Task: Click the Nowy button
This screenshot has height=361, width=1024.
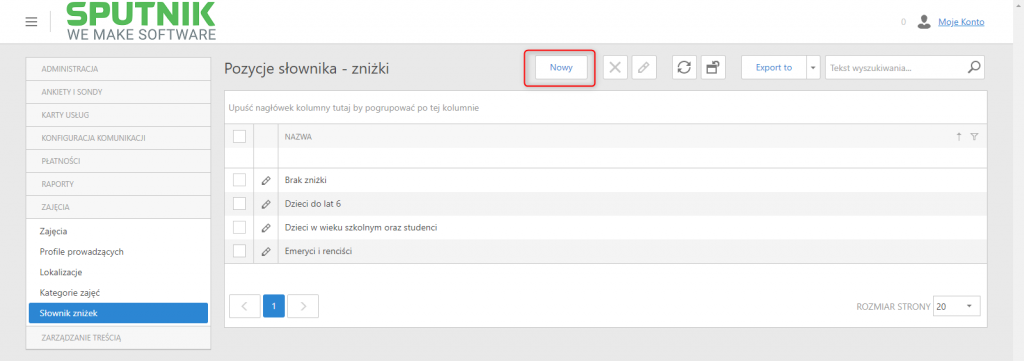Action: click(561, 67)
